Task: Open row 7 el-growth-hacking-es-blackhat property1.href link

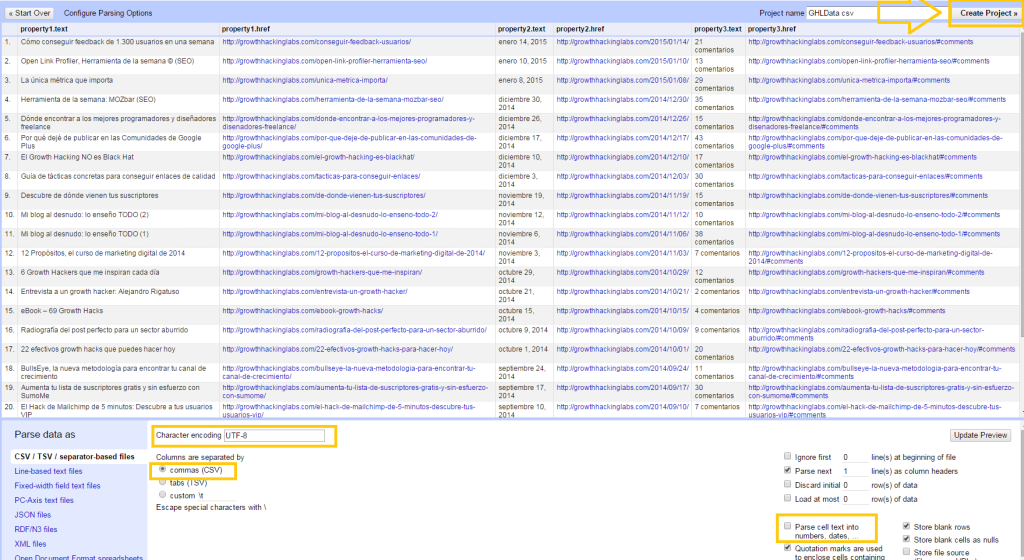Action: (x=318, y=157)
